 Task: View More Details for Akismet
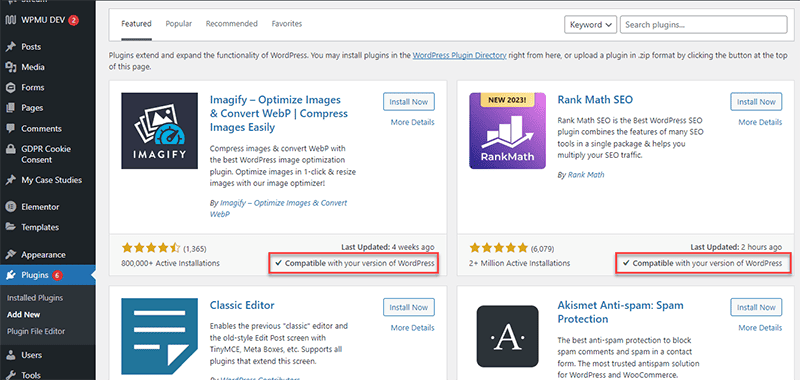(760, 328)
